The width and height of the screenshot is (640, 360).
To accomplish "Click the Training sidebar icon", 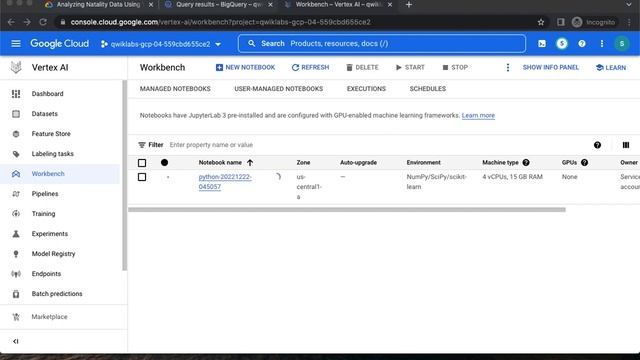I will [16, 214].
